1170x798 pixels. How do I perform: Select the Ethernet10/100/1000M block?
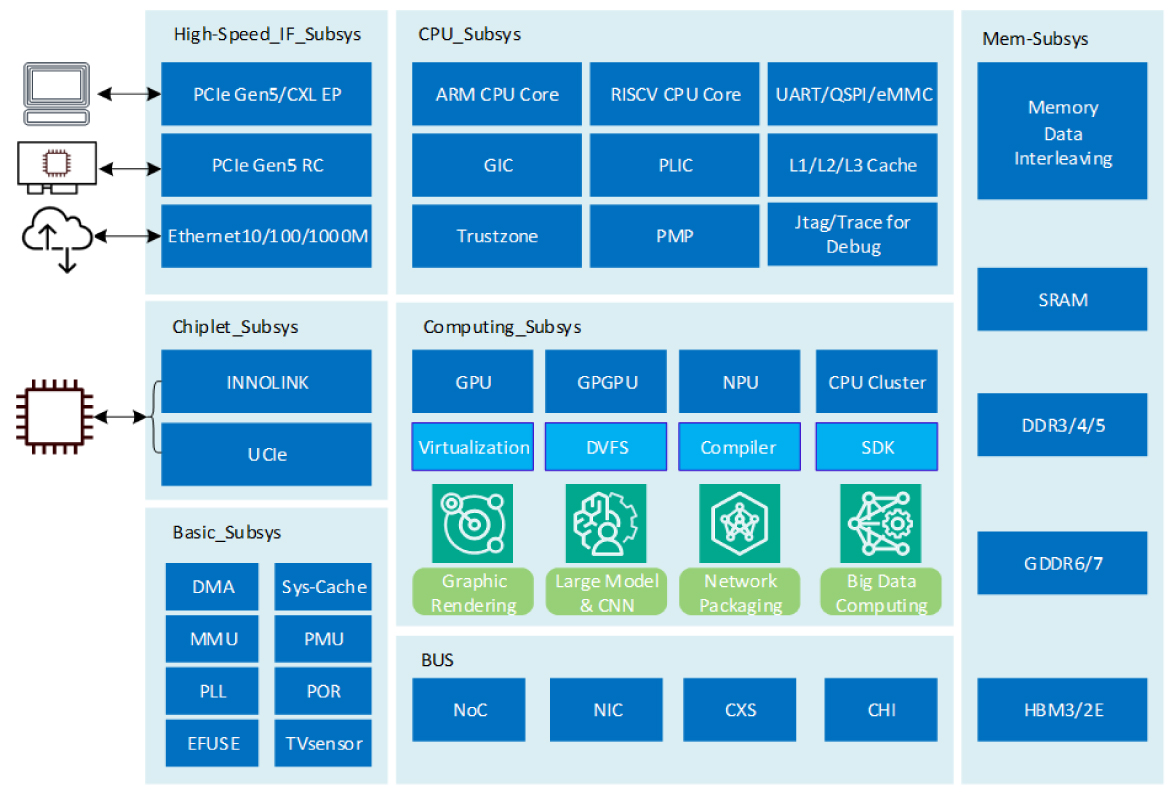tap(266, 236)
